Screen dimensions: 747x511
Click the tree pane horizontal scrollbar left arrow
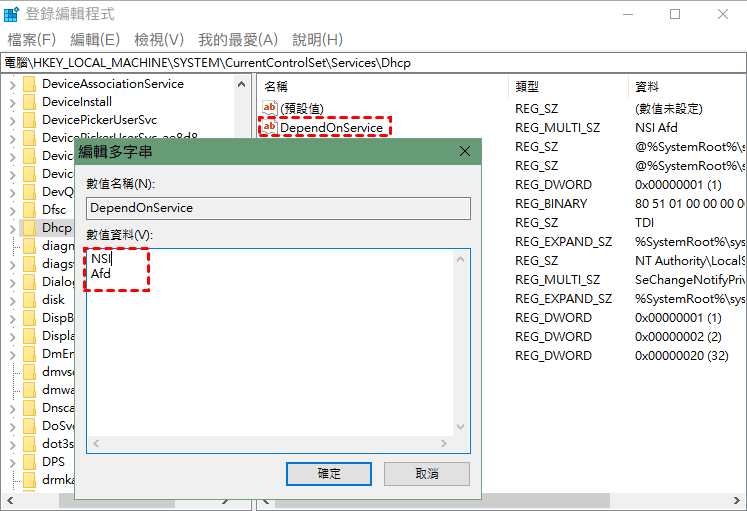[10, 501]
